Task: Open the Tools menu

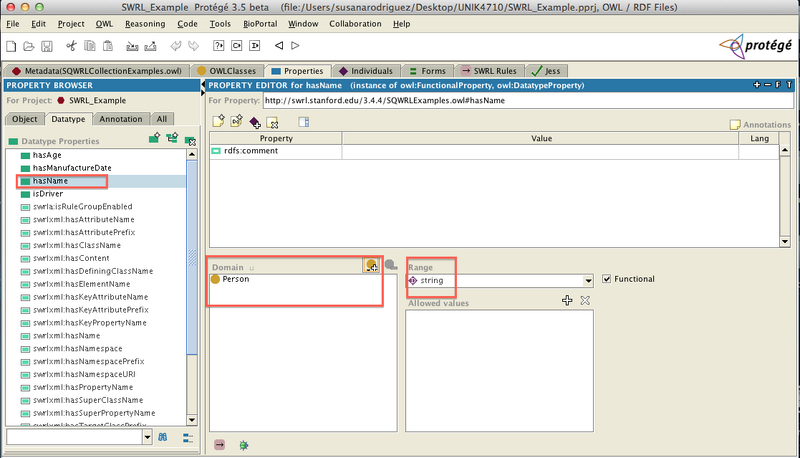Action: pyautogui.click(x=220, y=24)
